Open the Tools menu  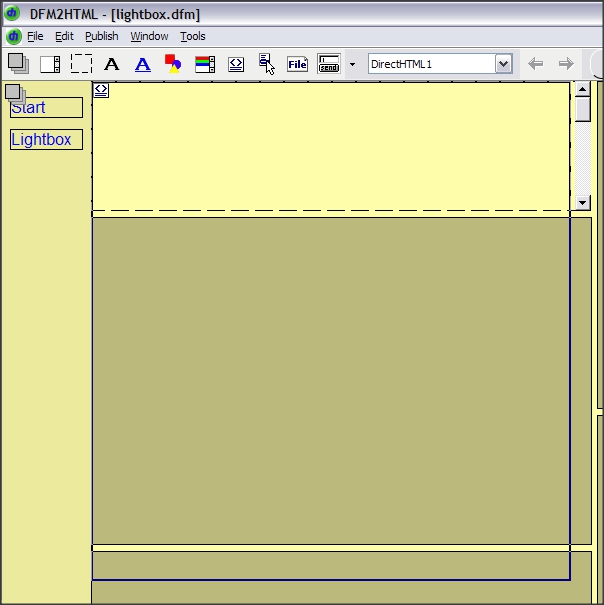point(192,36)
